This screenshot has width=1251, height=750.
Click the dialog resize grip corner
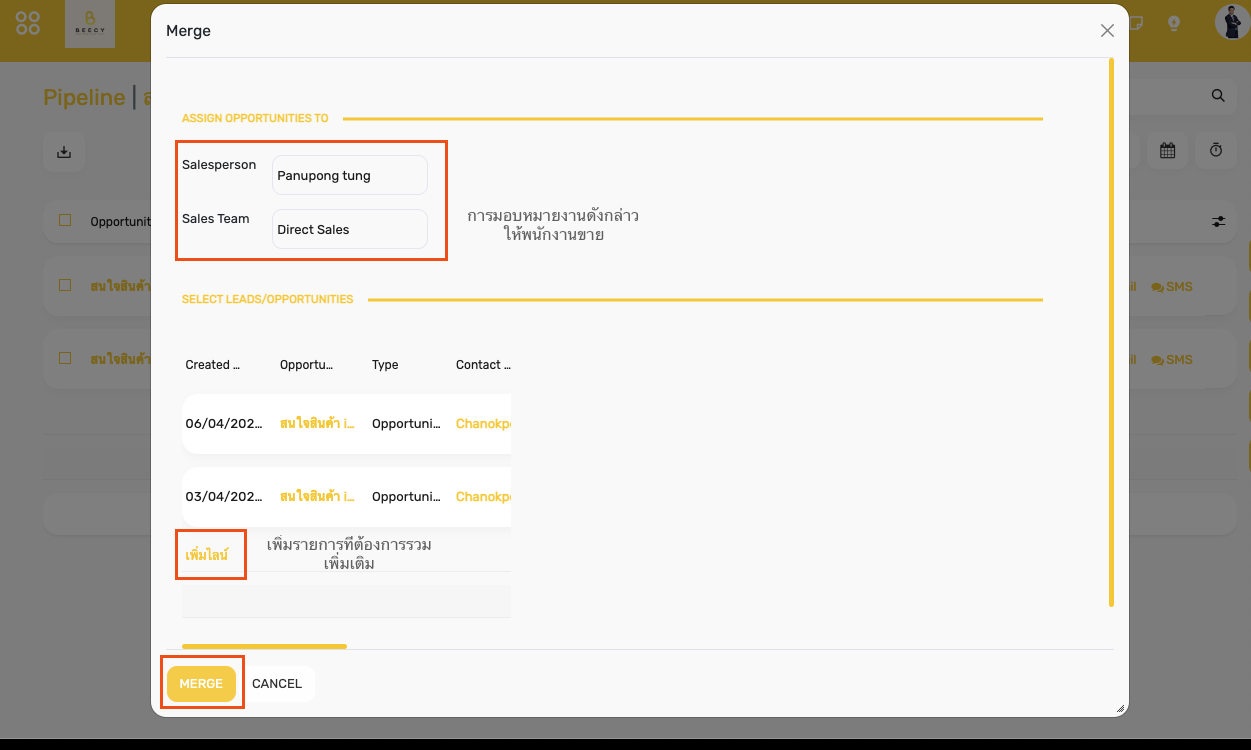(x=1120, y=708)
